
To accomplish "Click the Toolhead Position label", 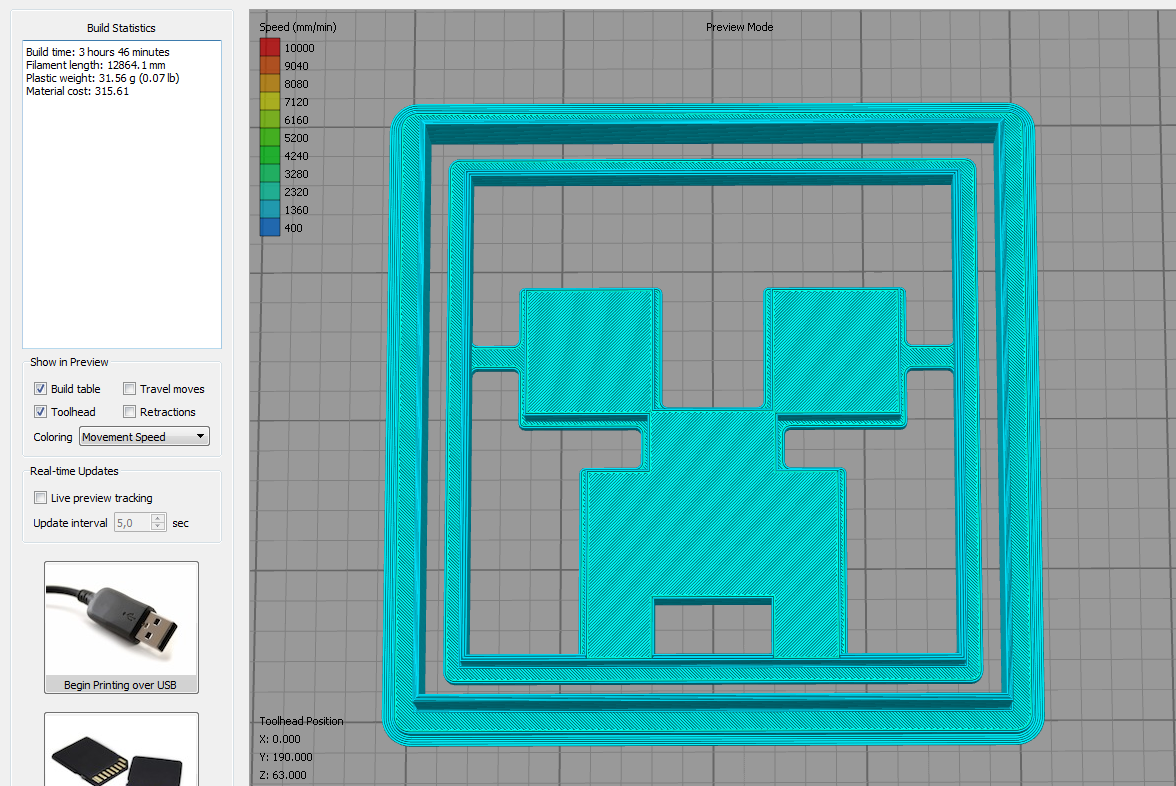I will tap(301, 721).
